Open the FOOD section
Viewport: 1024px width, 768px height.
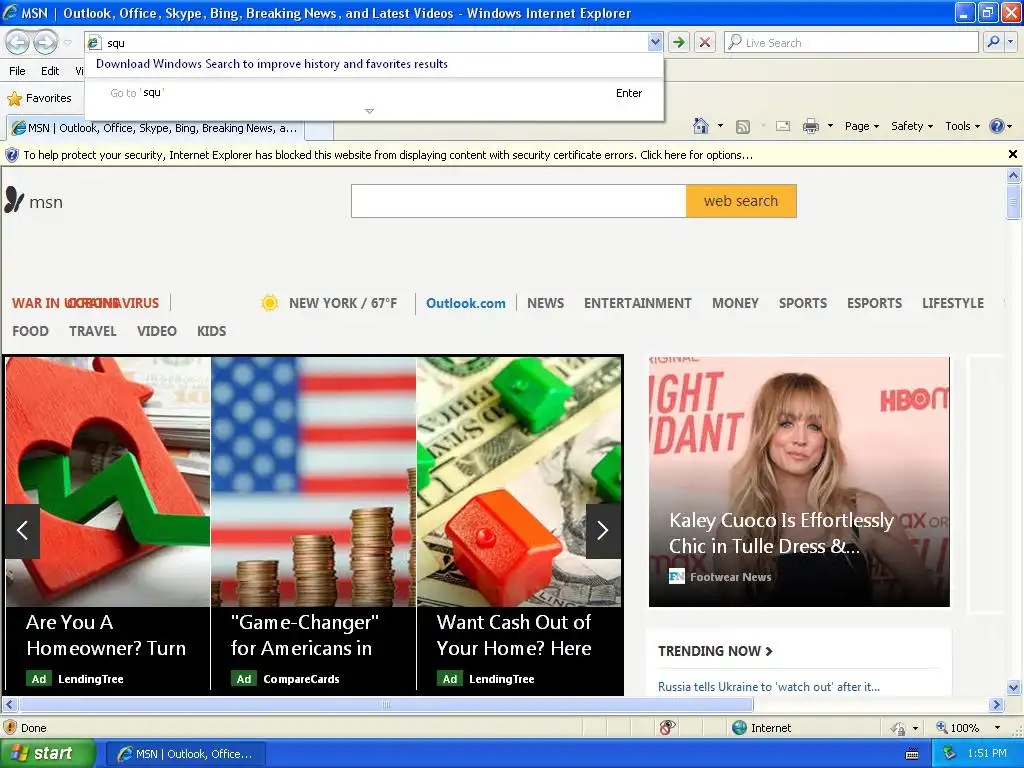(x=31, y=331)
